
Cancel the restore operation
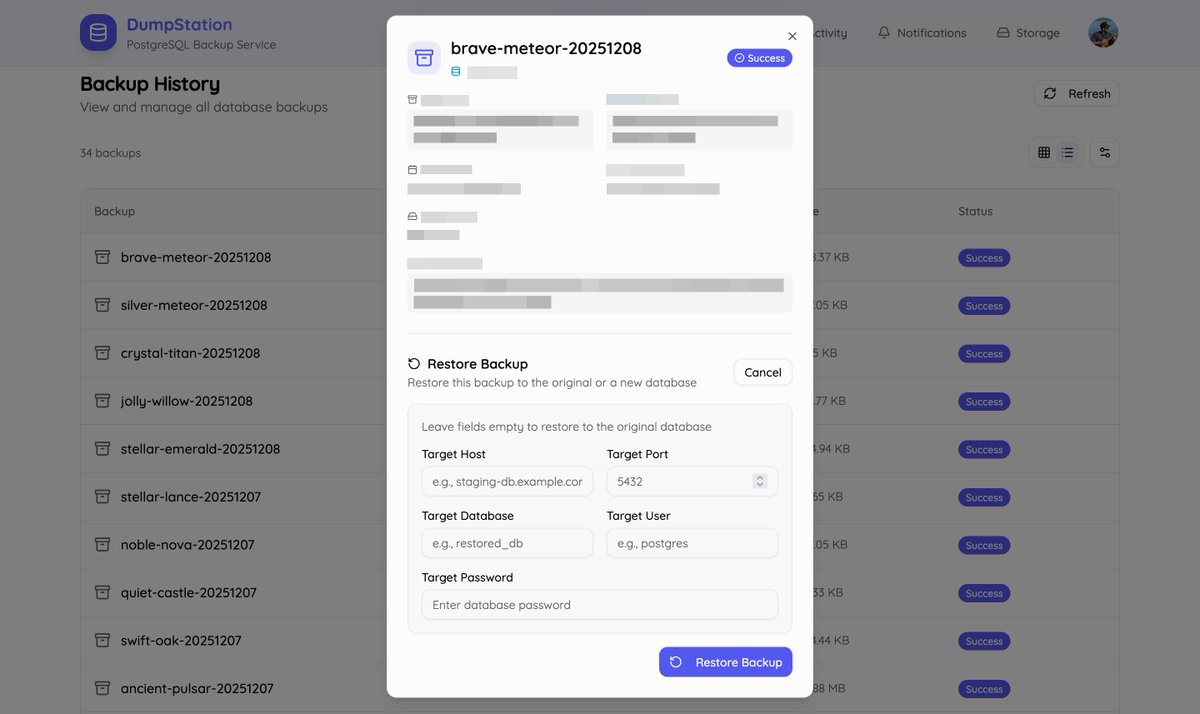click(762, 371)
